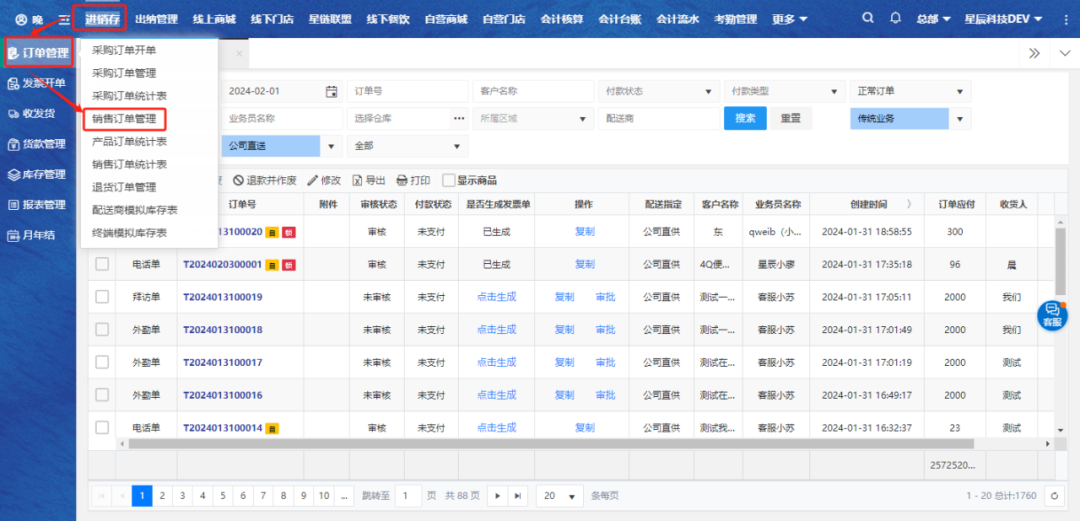Check the row for order T2024013100019
Image resolution: width=1080 pixels, height=521 pixels.
click(102, 297)
